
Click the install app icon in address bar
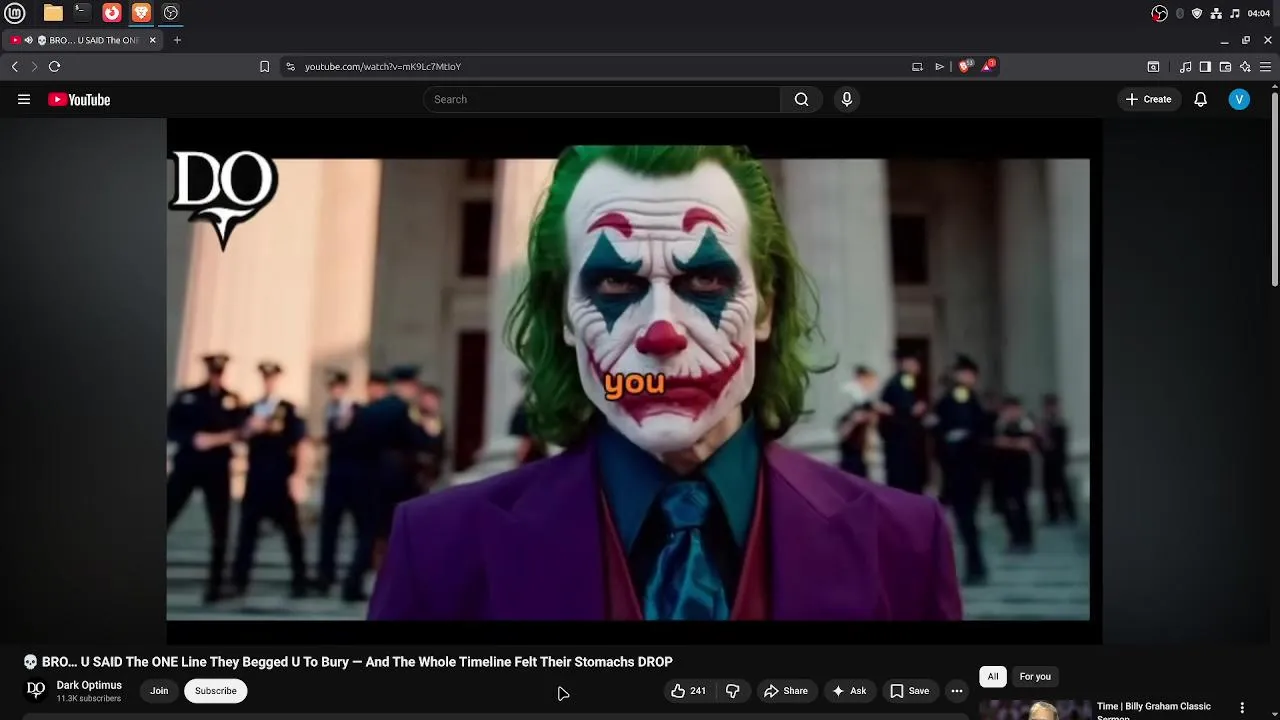(917, 66)
